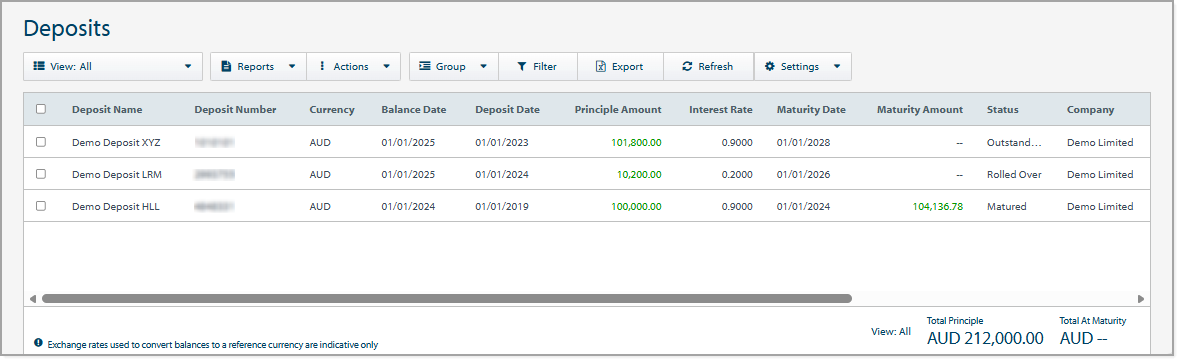
Task: Click the Reports document icon
Action: click(x=225, y=66)
